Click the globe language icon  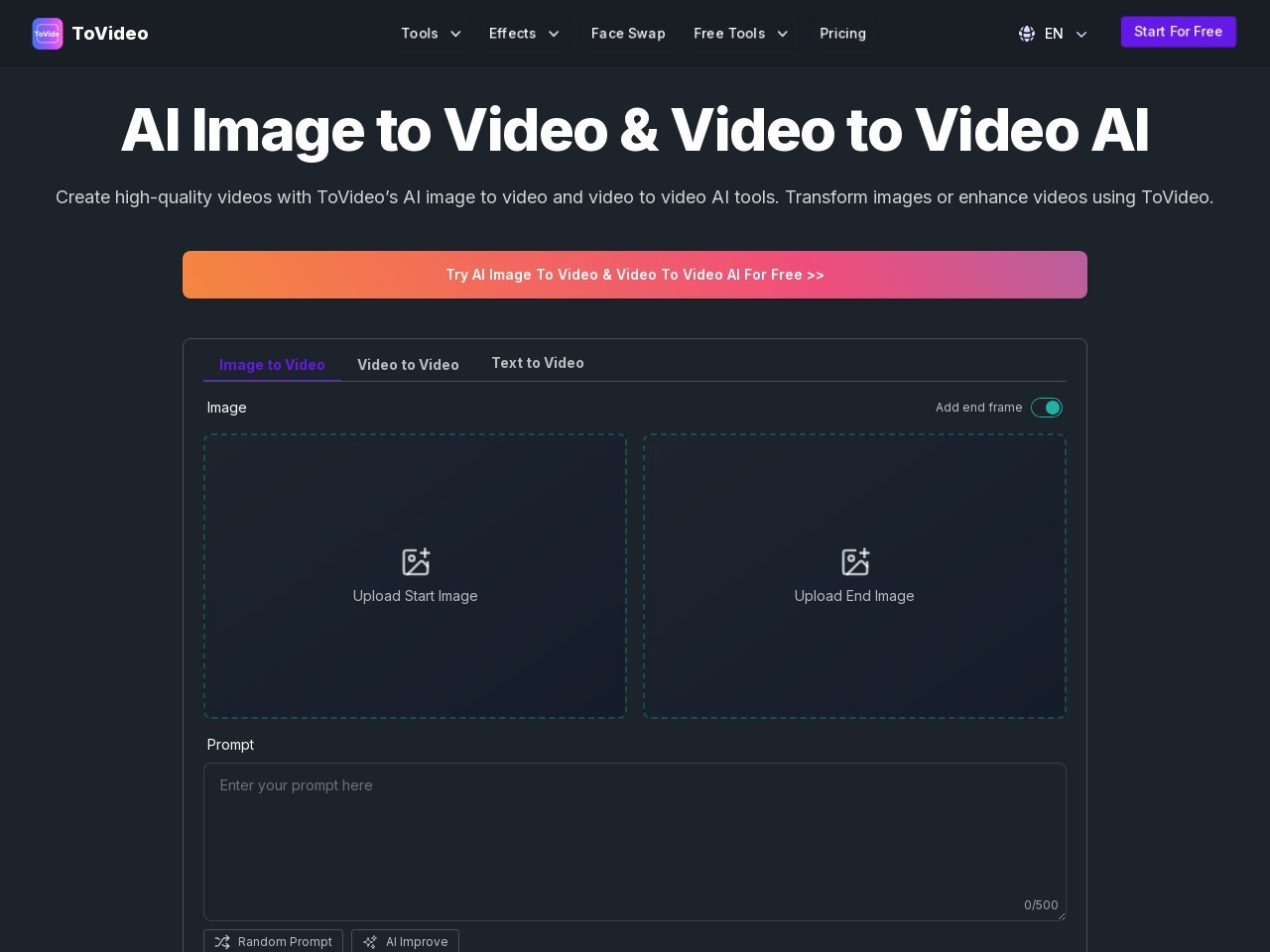(x=1027, y=34)
